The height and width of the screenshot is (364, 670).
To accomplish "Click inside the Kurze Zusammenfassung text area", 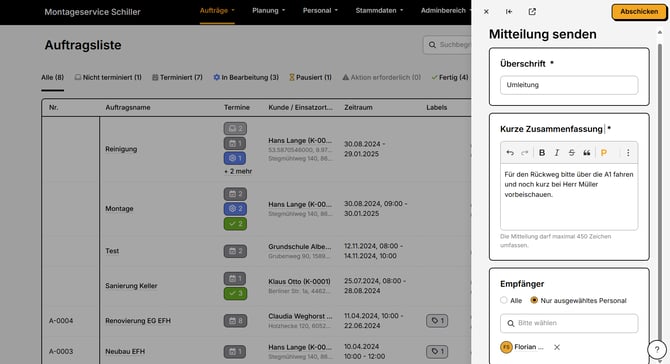I will (569, 197).
